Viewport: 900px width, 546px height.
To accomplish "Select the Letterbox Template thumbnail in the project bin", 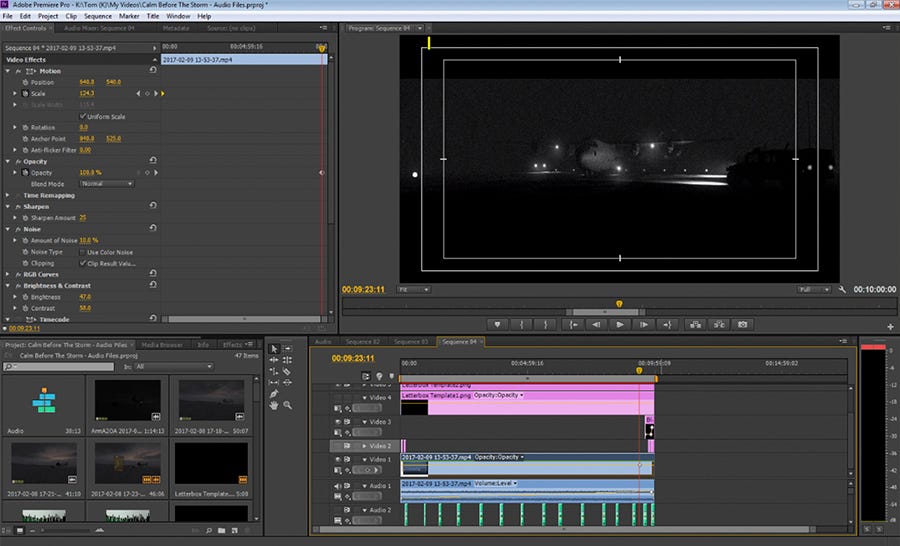I will click(x=211, y=463).
